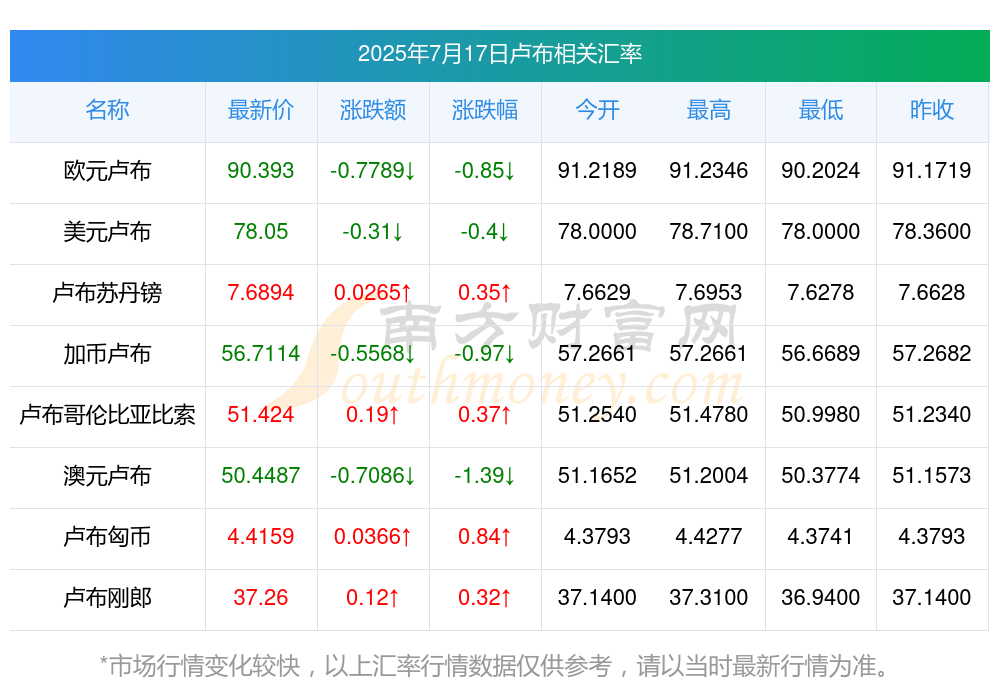Screen dimensions: 1000x698
Task: Click latest price 50.4487
Action: tap(260, 475)
